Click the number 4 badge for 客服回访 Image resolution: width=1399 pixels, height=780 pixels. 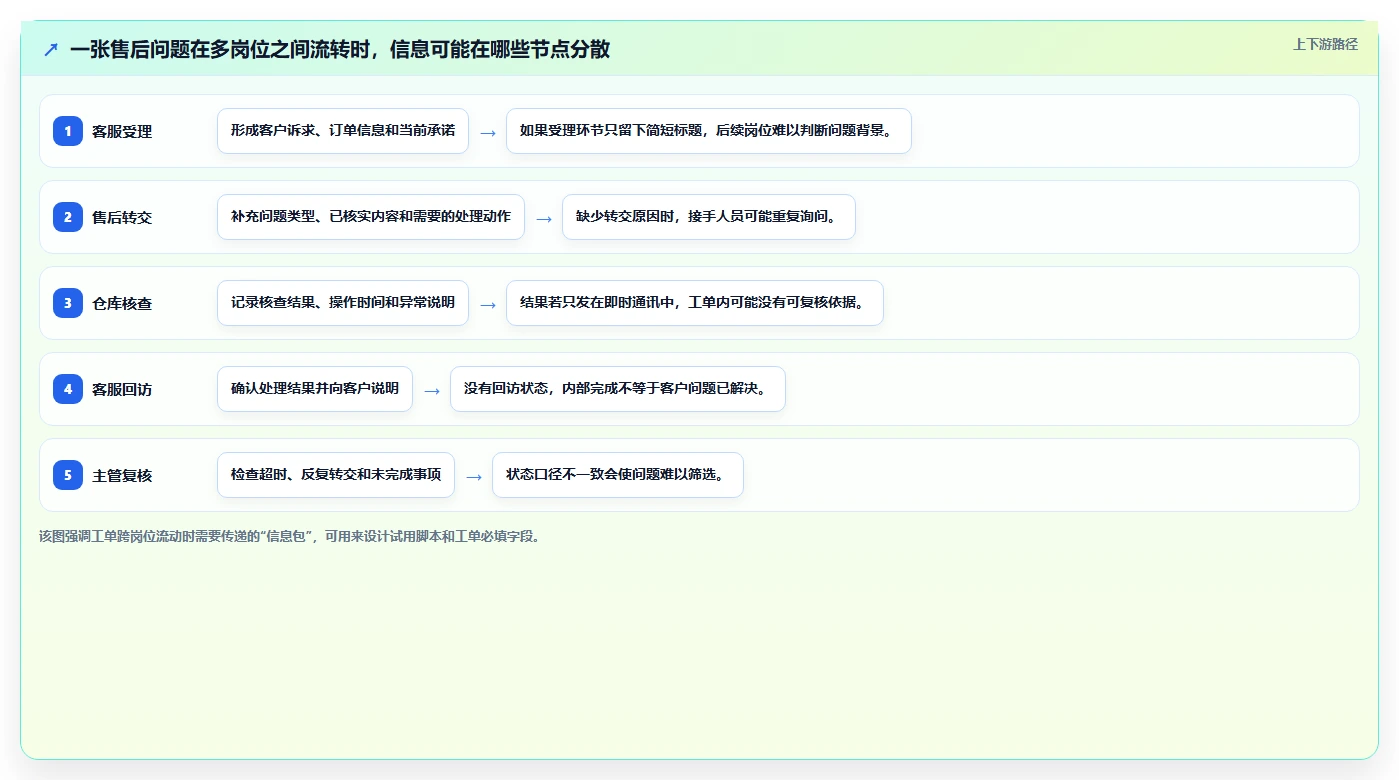pos(68,389)
